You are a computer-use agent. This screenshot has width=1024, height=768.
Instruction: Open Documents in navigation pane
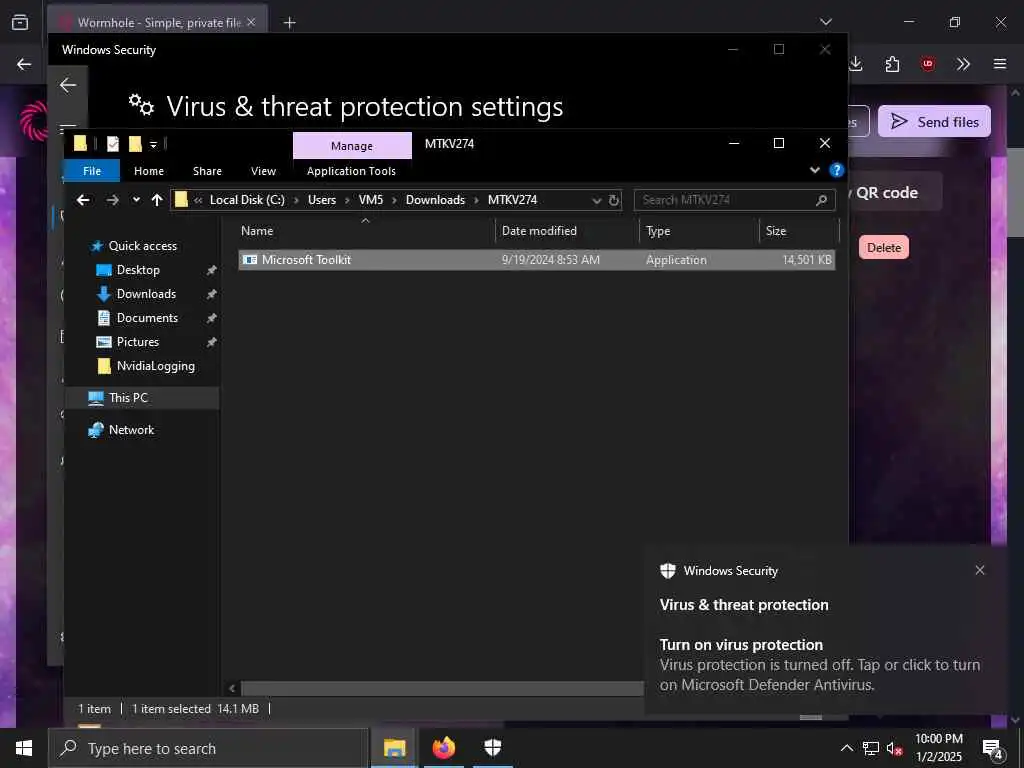(x=147, y=318)
